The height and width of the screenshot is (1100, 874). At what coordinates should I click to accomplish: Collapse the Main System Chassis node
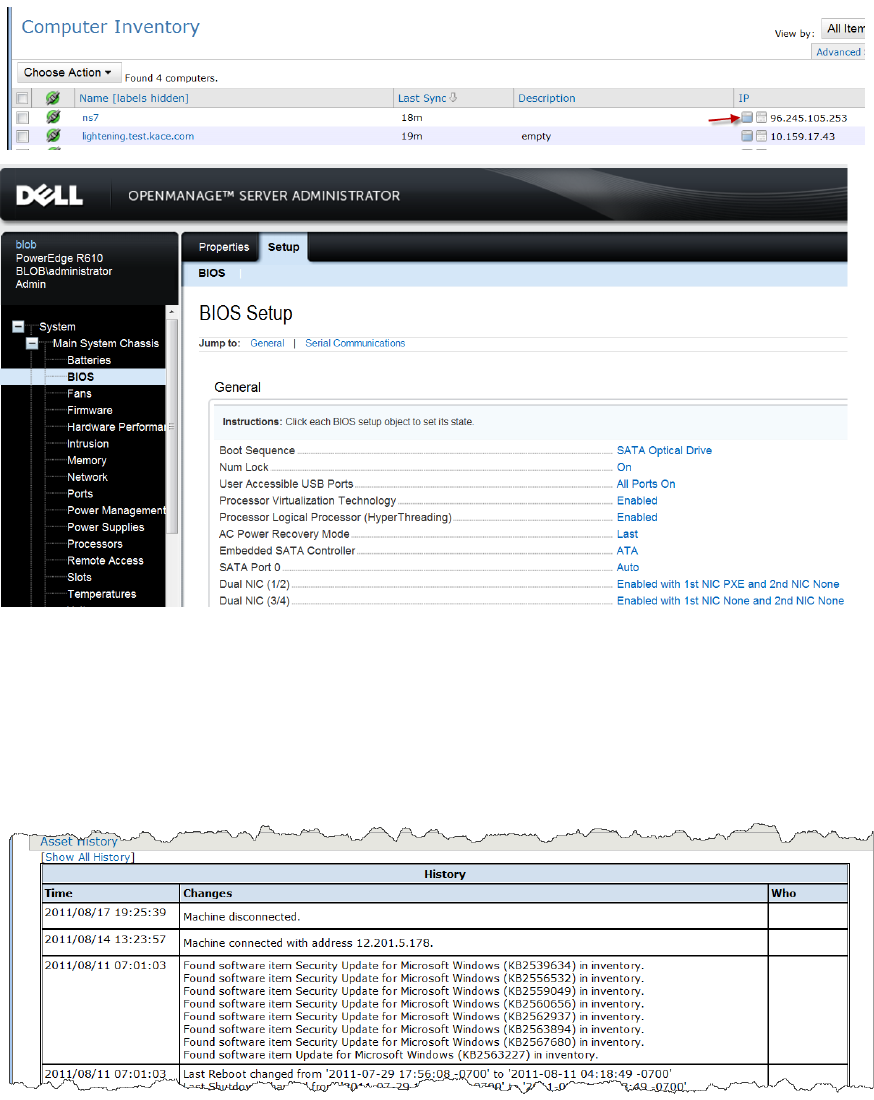(x=32, y=343)
